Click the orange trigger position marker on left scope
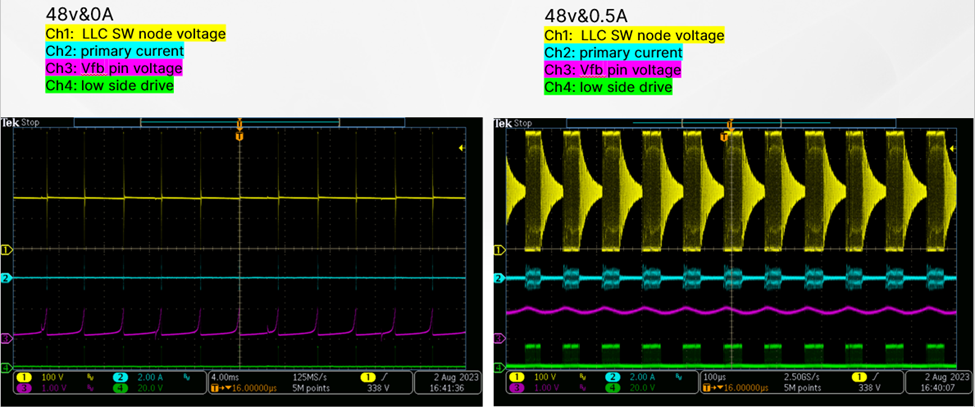 click(x=239, y=134)
